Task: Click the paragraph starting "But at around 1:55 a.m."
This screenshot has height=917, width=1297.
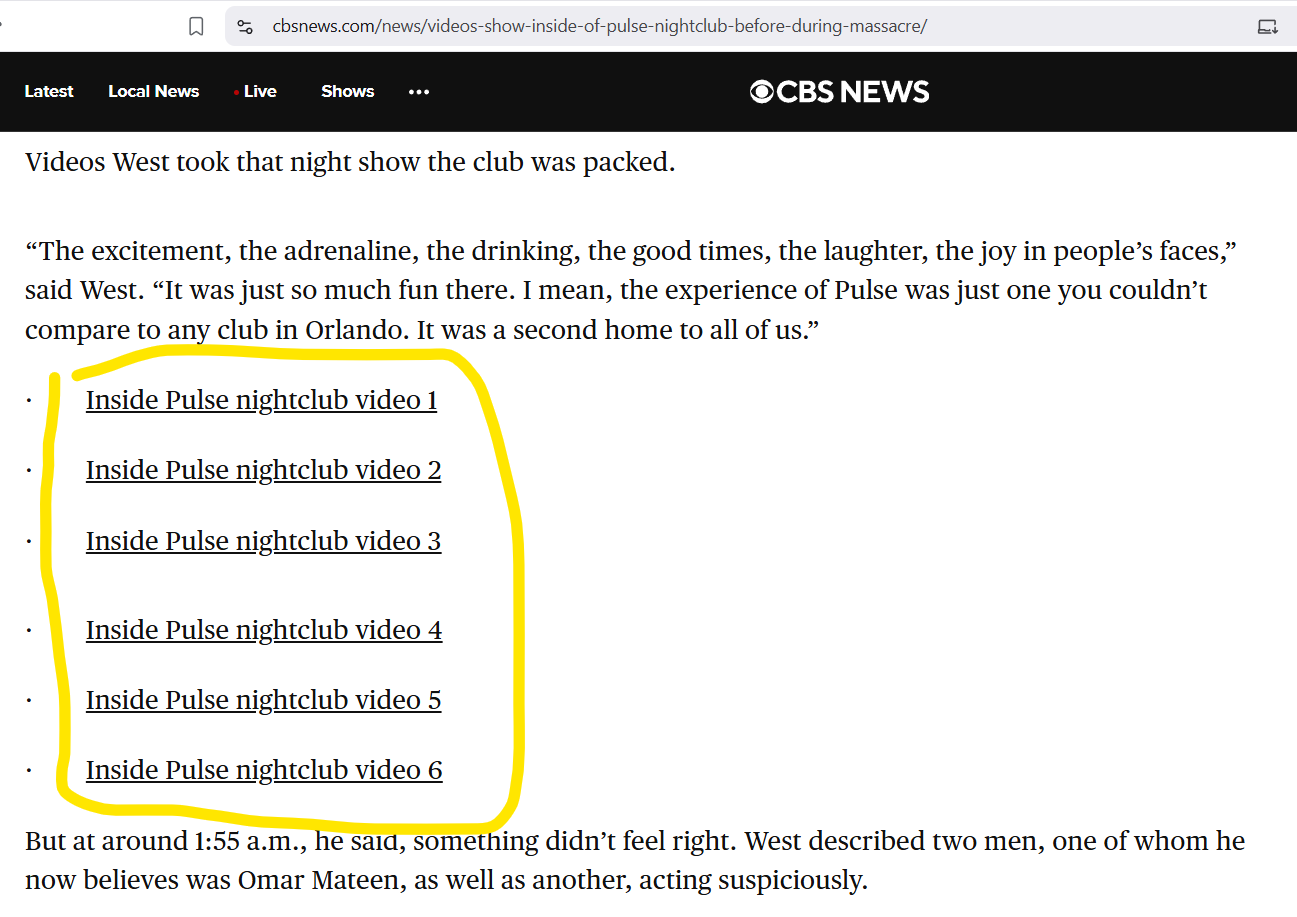Action: [x=635, y=860]
